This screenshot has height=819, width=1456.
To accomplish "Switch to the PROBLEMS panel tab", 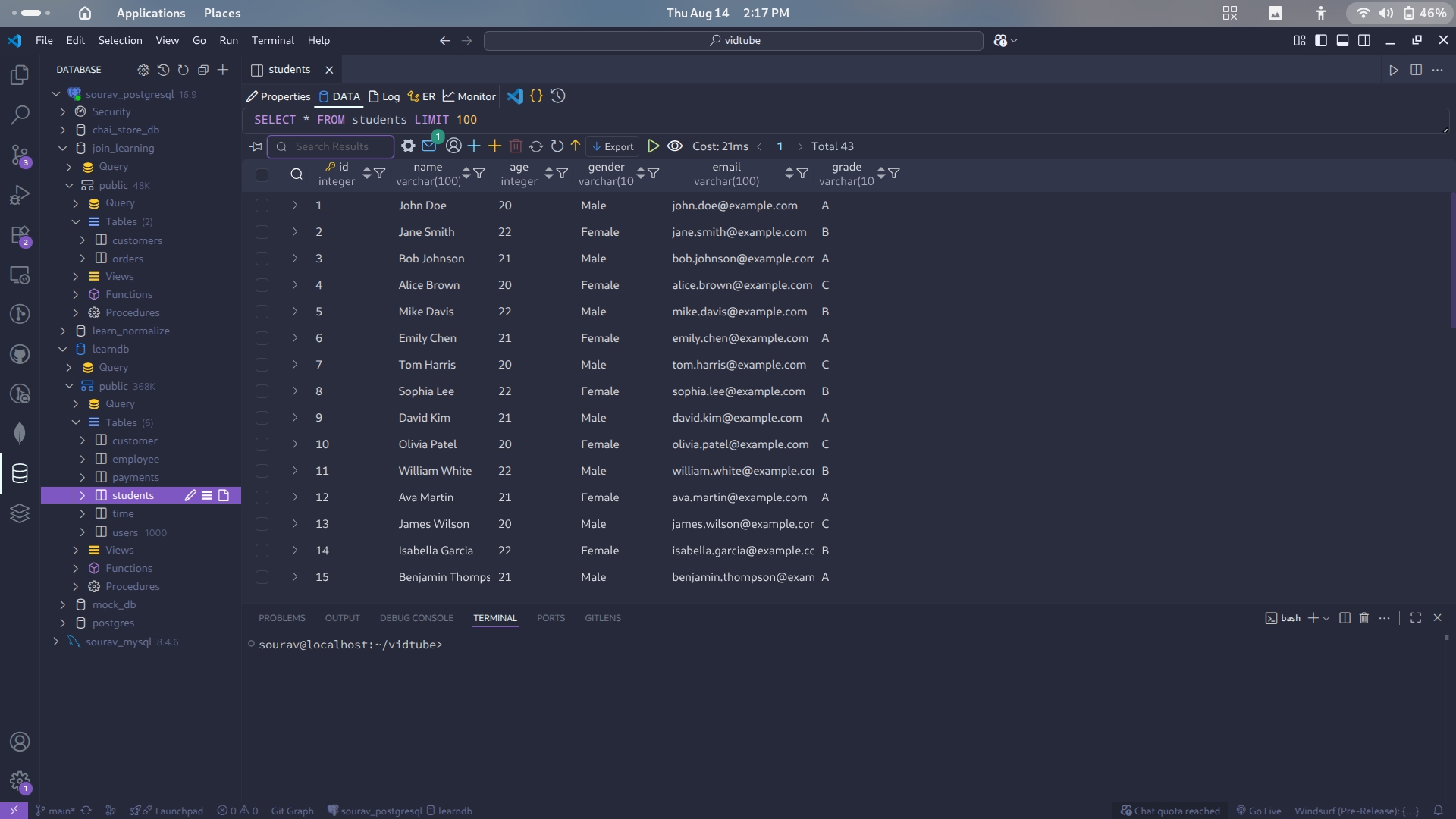I will coord(281,618).
